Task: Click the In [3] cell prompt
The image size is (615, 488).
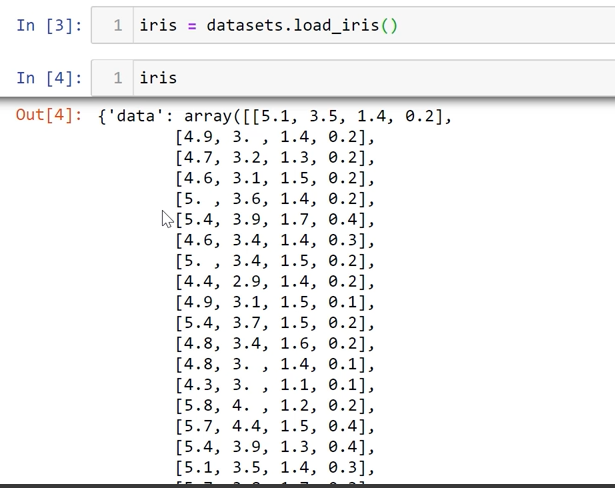Action: coord(48,25)
